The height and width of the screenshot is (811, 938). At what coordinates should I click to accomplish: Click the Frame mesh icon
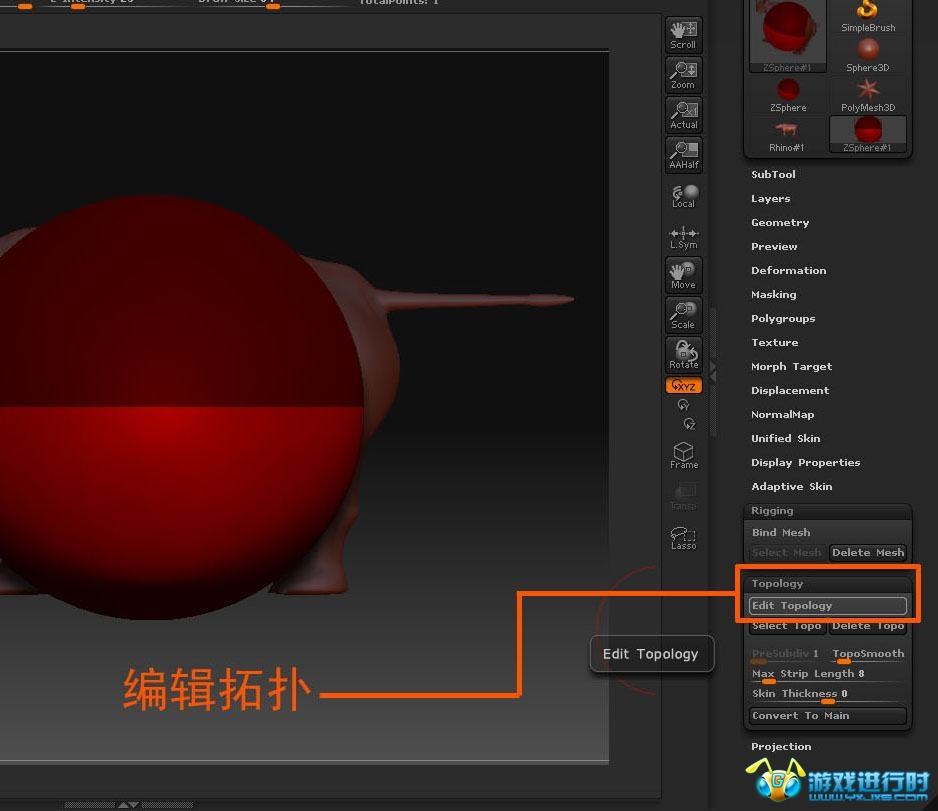684,456
